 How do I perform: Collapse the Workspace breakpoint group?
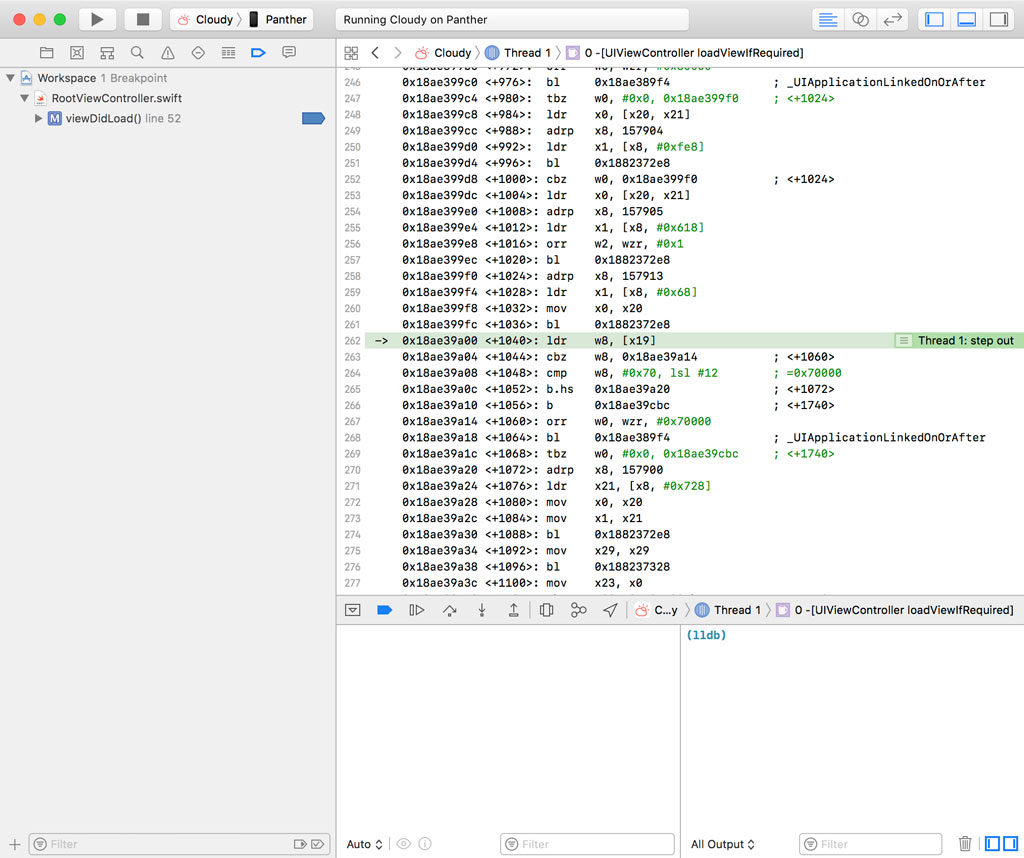click(11, 78)
